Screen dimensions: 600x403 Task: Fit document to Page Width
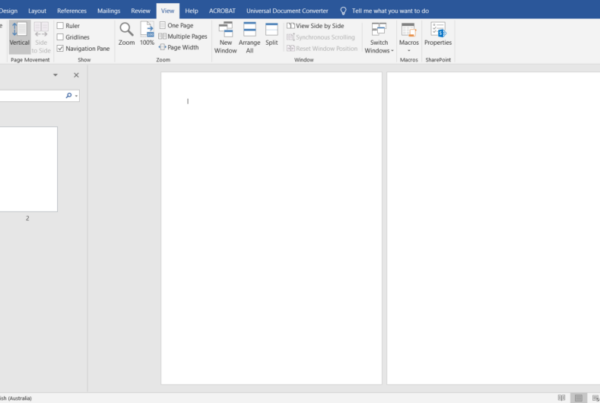(179, 47)
